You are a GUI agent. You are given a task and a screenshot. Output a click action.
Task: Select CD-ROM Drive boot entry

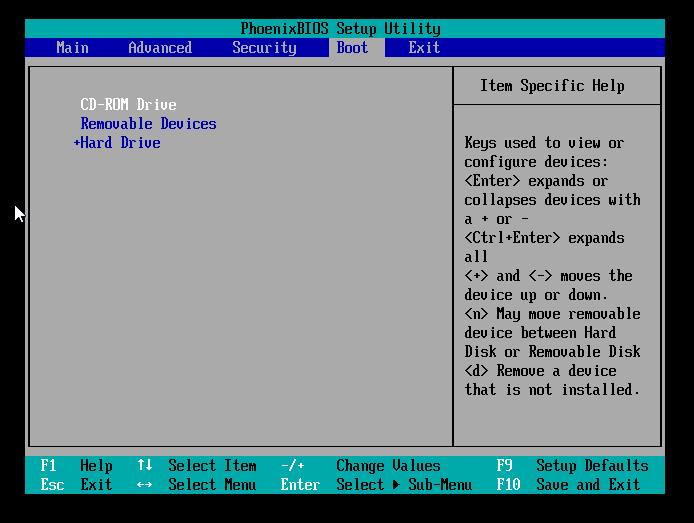click(x=128, y=105)
